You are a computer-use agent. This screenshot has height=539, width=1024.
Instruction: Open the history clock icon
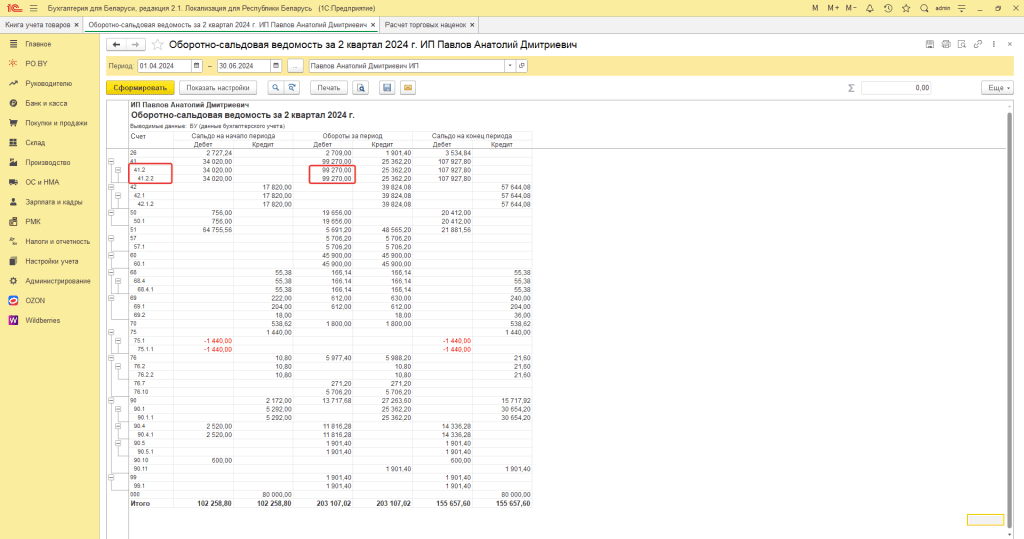(888, 8)
